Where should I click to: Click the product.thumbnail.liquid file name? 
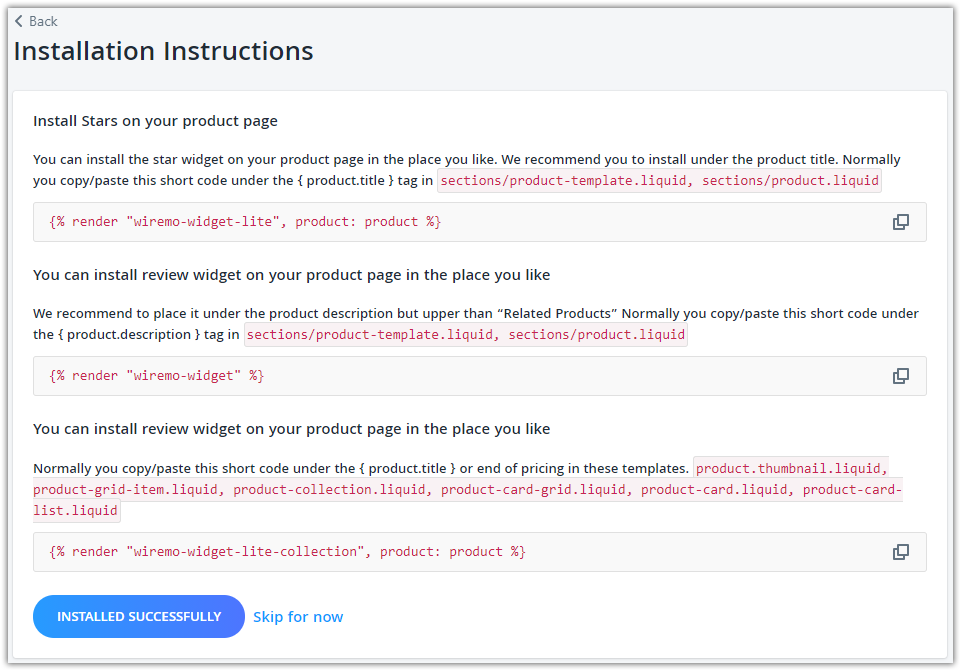tap(788, 468)
